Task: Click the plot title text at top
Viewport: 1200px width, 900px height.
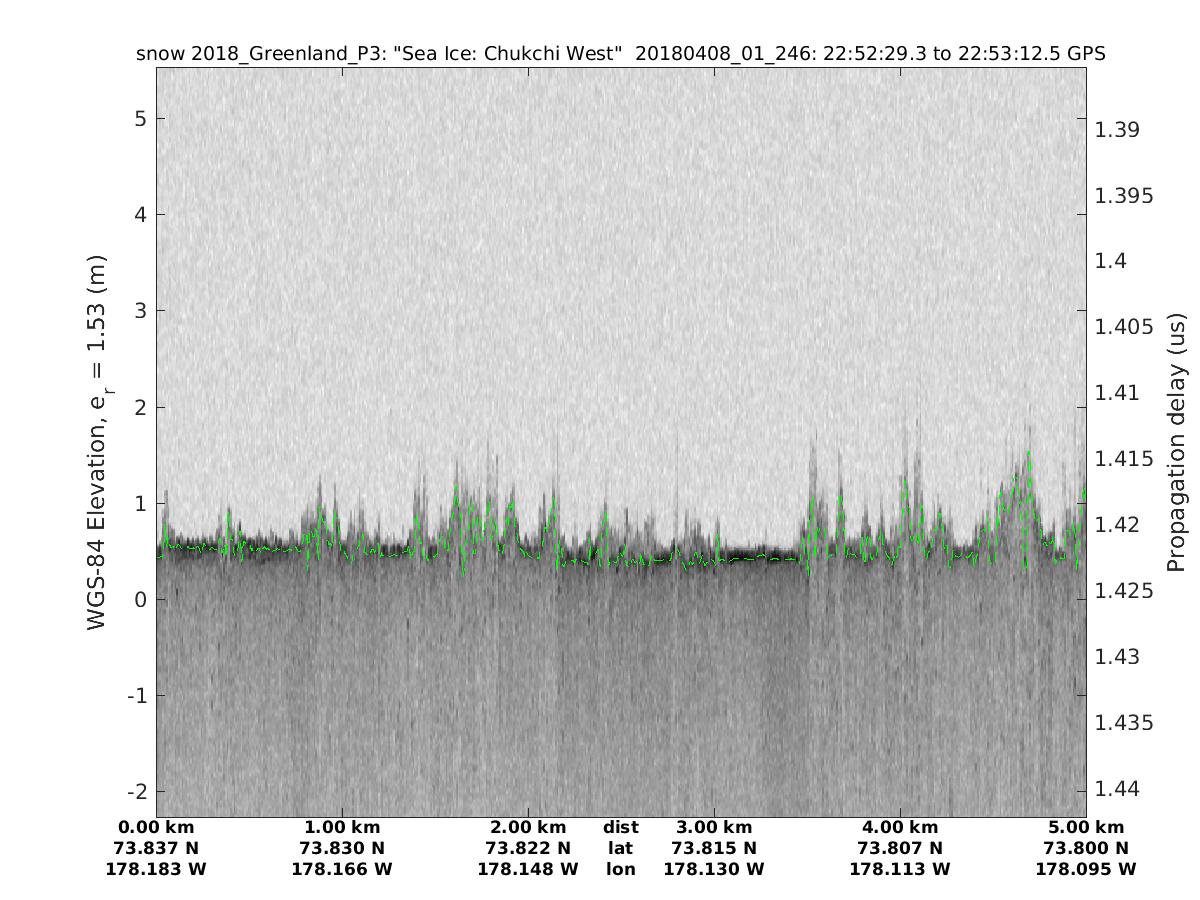Action: 620,54
